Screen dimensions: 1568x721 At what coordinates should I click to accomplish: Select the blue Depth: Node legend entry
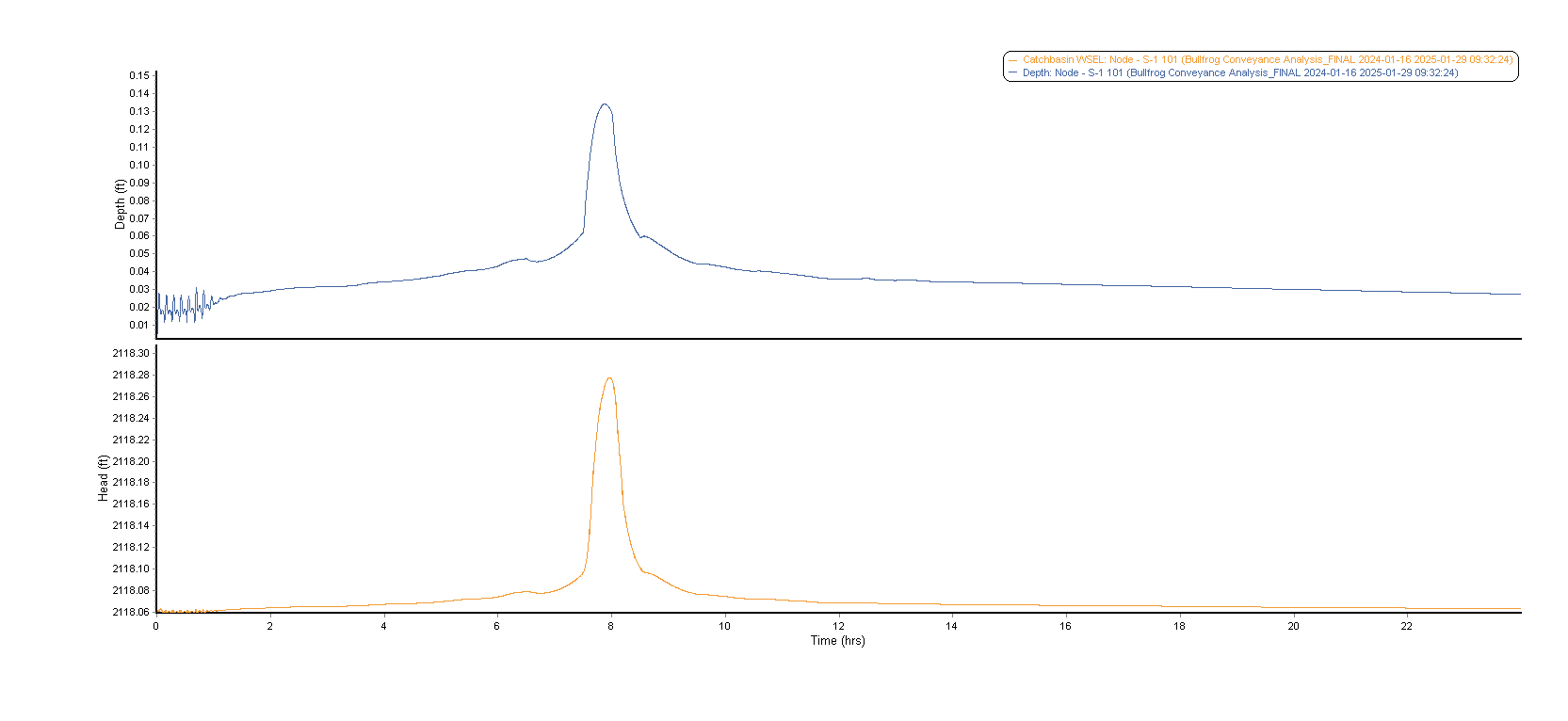(x=1233, y=72)
